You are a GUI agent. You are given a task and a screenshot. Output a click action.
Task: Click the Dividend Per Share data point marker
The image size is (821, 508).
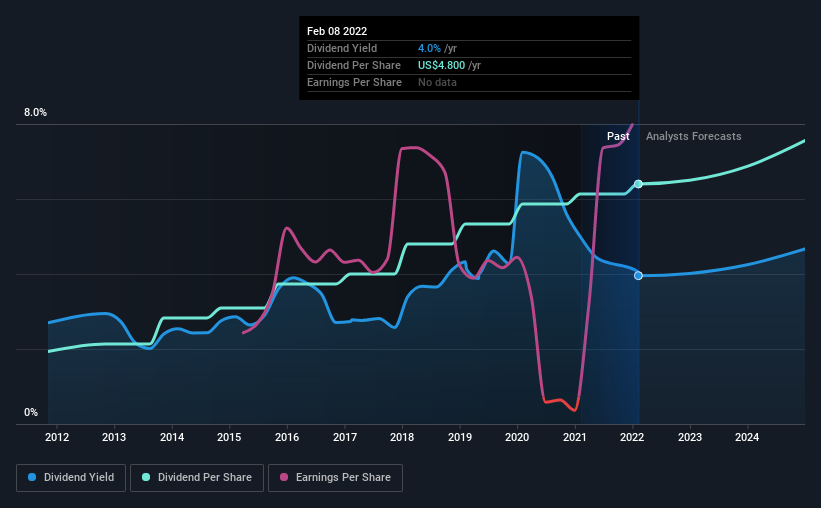[638, 184]
